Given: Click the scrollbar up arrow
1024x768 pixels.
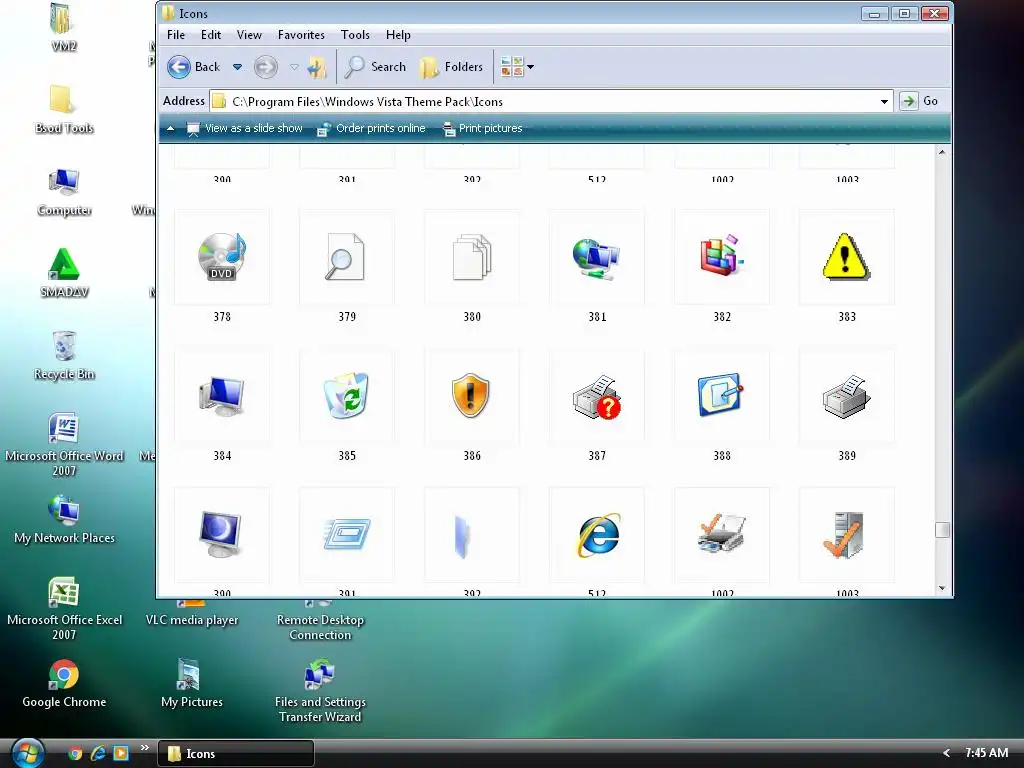Looking at the screenshot, I should coord(942,152).
